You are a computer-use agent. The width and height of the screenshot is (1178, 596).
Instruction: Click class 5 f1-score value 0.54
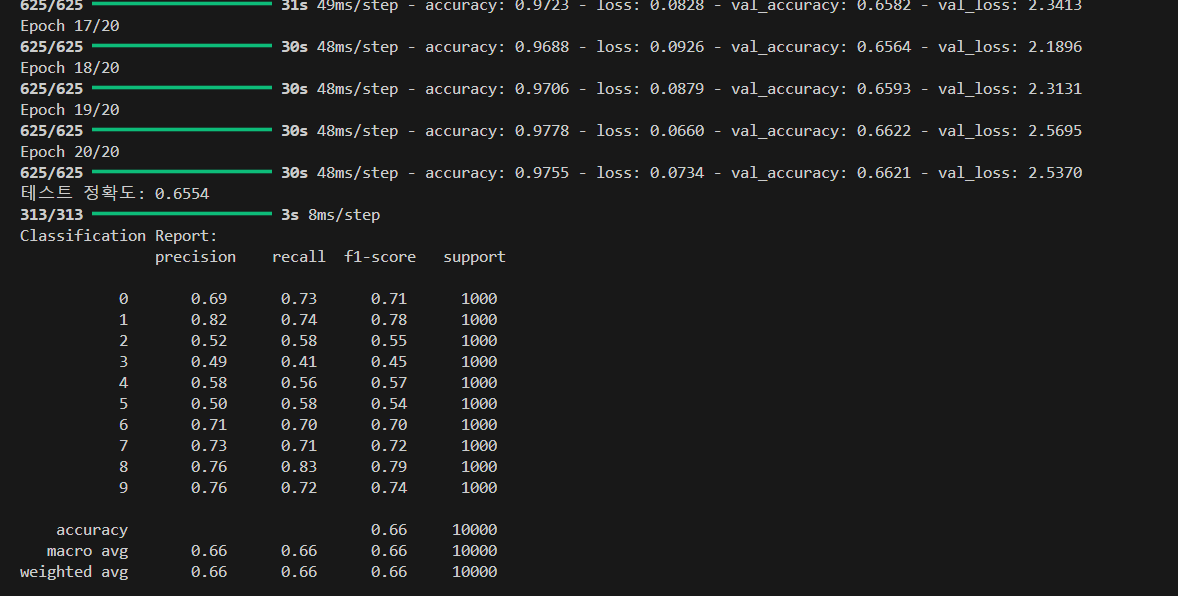pos(389,404)
